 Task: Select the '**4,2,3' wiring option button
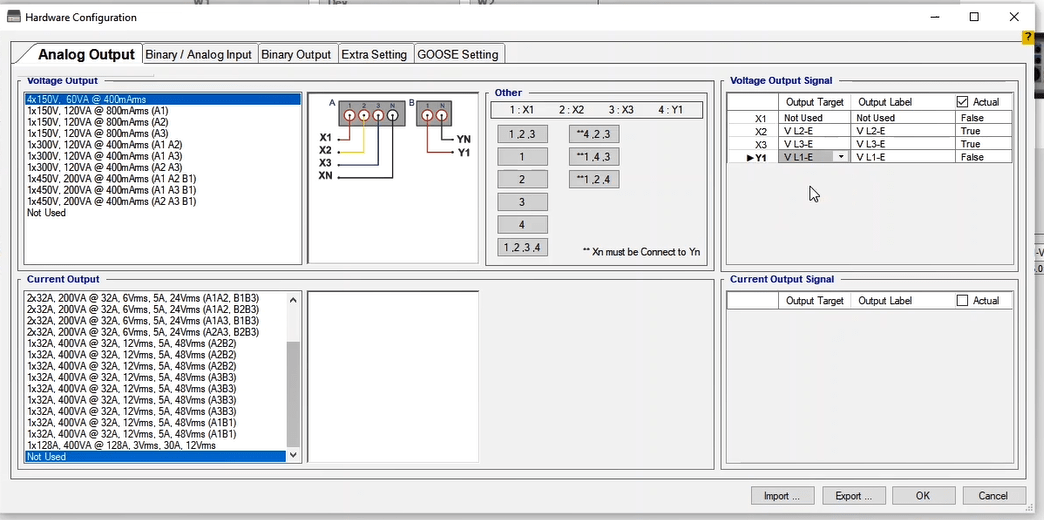pyautogui.click(x=593, y=133)
